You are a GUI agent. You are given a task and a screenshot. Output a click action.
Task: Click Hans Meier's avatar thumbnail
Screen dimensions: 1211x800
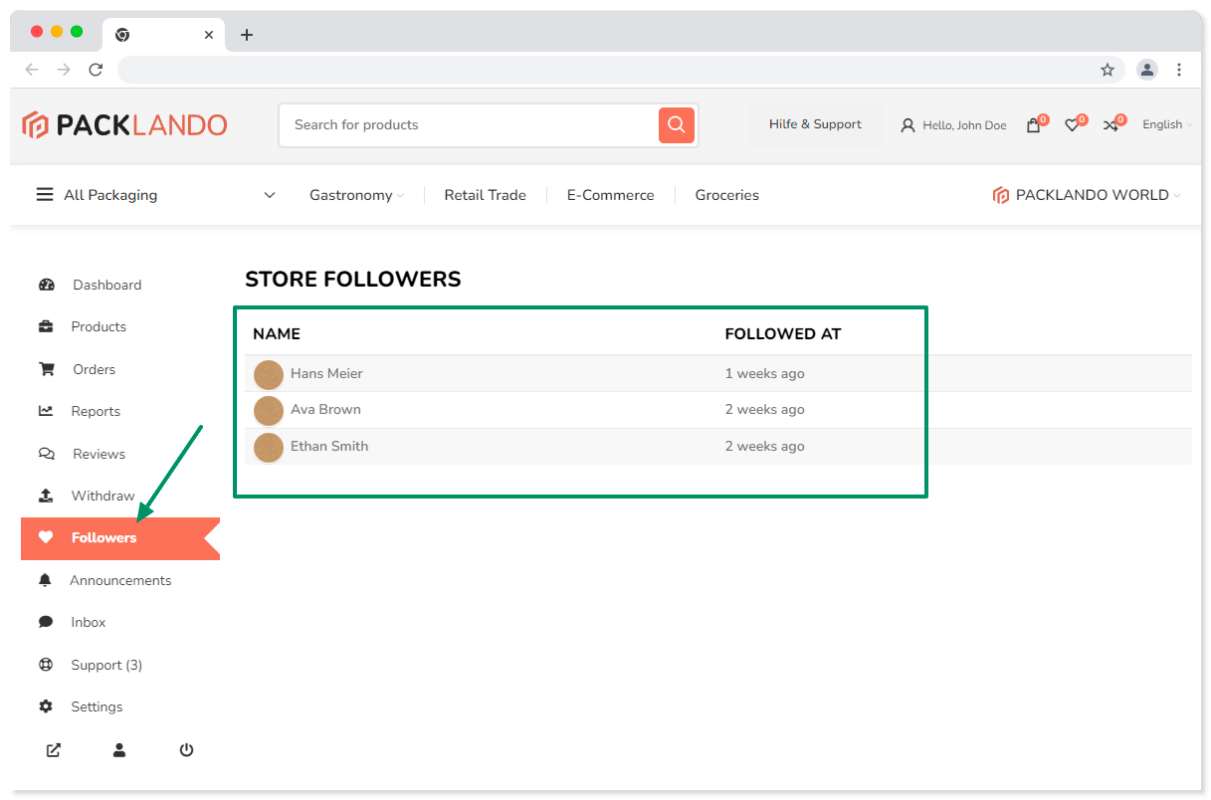coord(268,374)
